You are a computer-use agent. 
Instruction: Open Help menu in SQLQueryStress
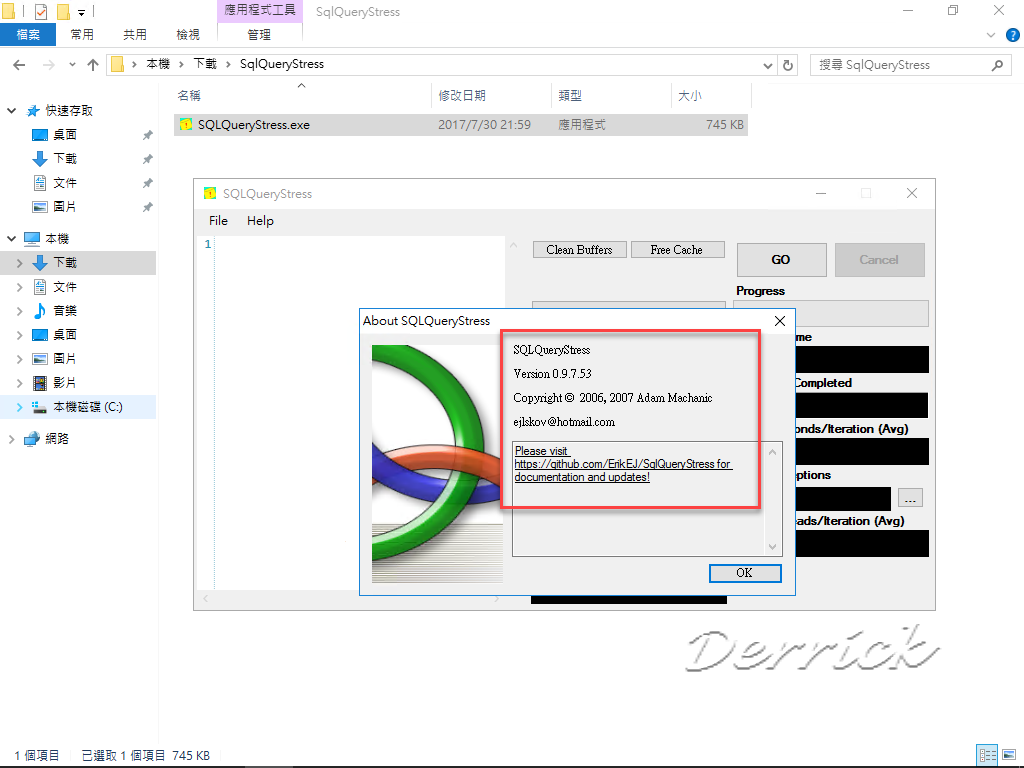pyautogui.click(x=260, y=221)
